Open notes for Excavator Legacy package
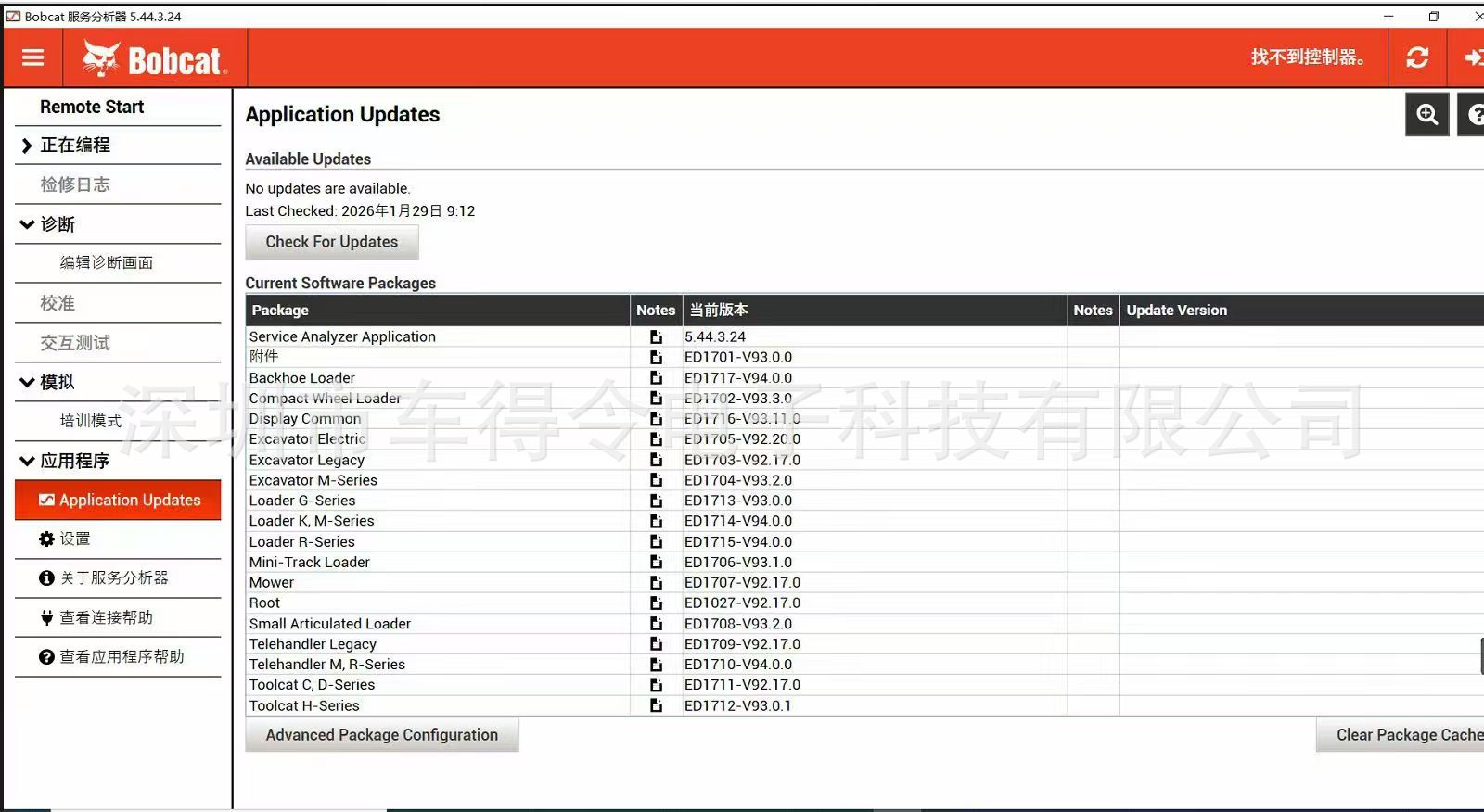 (x=656, y=459)
